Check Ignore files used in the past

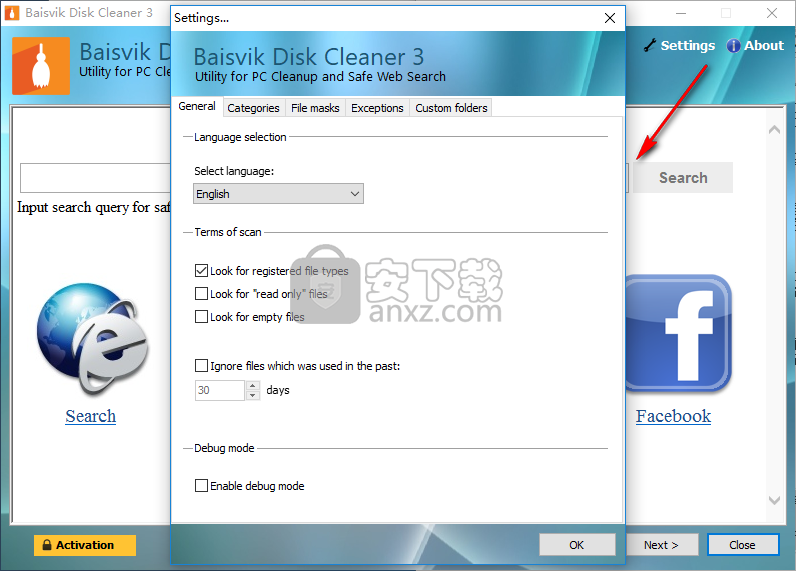202,365
